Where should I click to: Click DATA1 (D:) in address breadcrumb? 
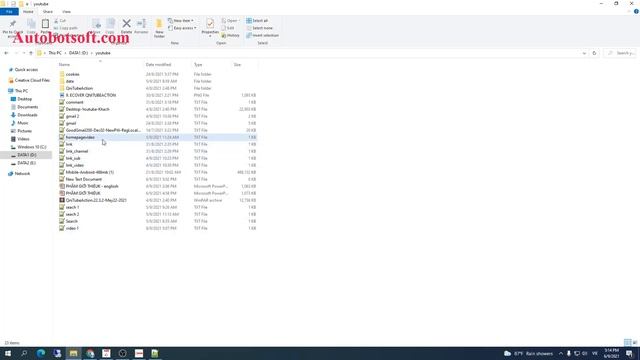pos(78,53)
